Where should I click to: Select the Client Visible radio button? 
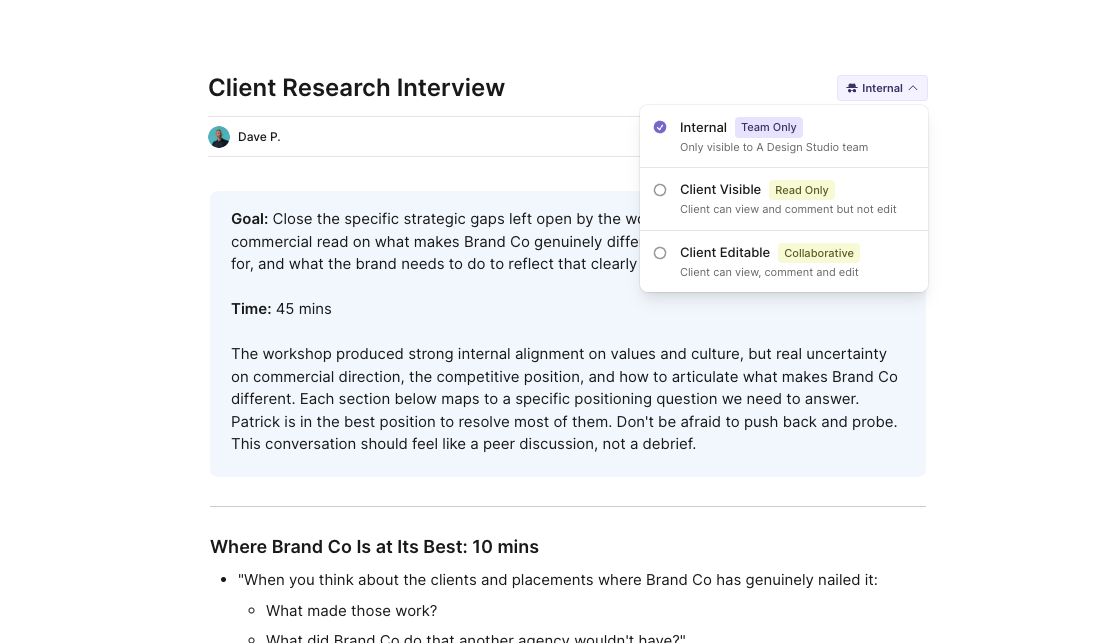[660, 190]
